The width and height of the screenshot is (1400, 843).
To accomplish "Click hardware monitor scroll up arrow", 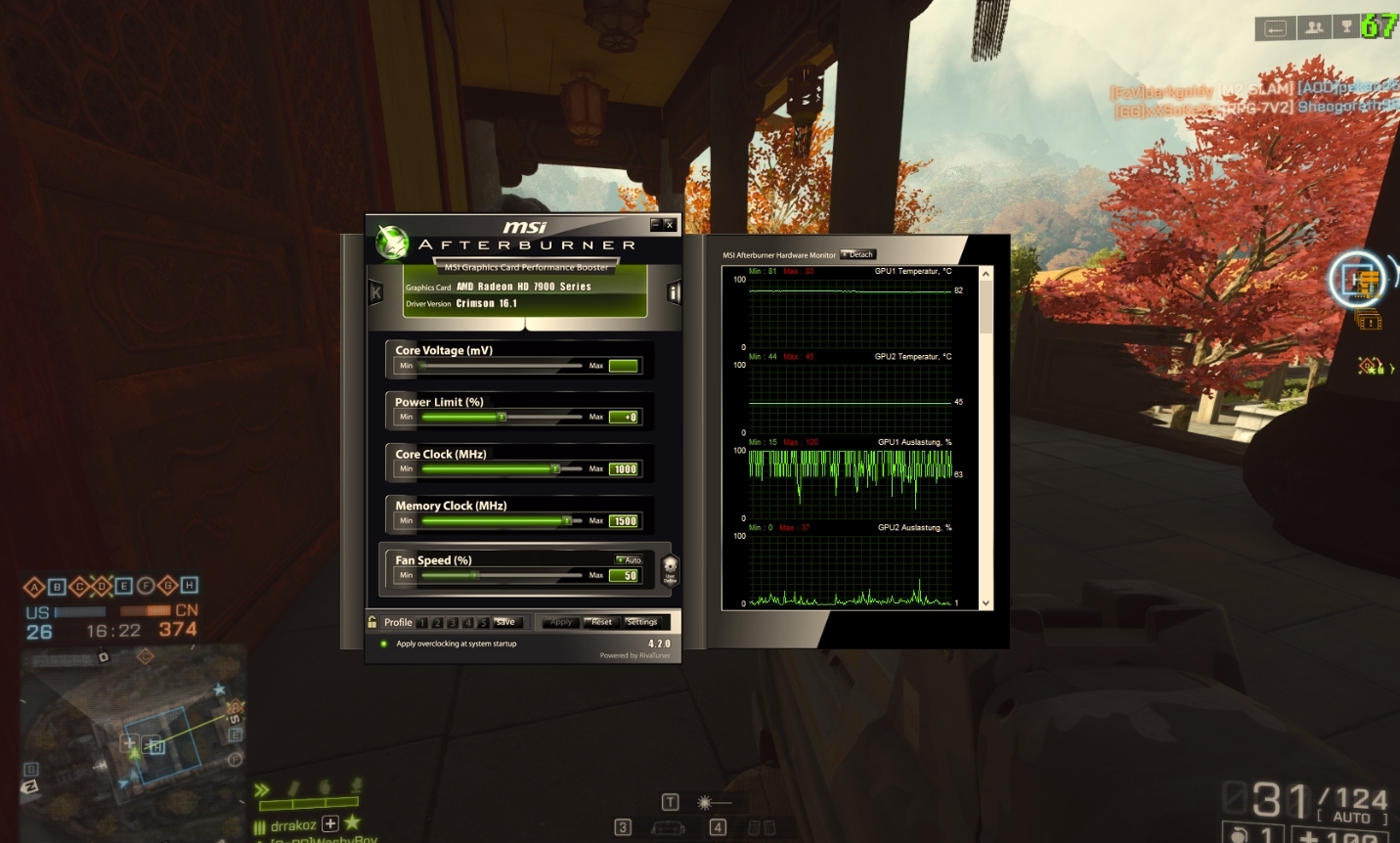I will pos(985,274).
